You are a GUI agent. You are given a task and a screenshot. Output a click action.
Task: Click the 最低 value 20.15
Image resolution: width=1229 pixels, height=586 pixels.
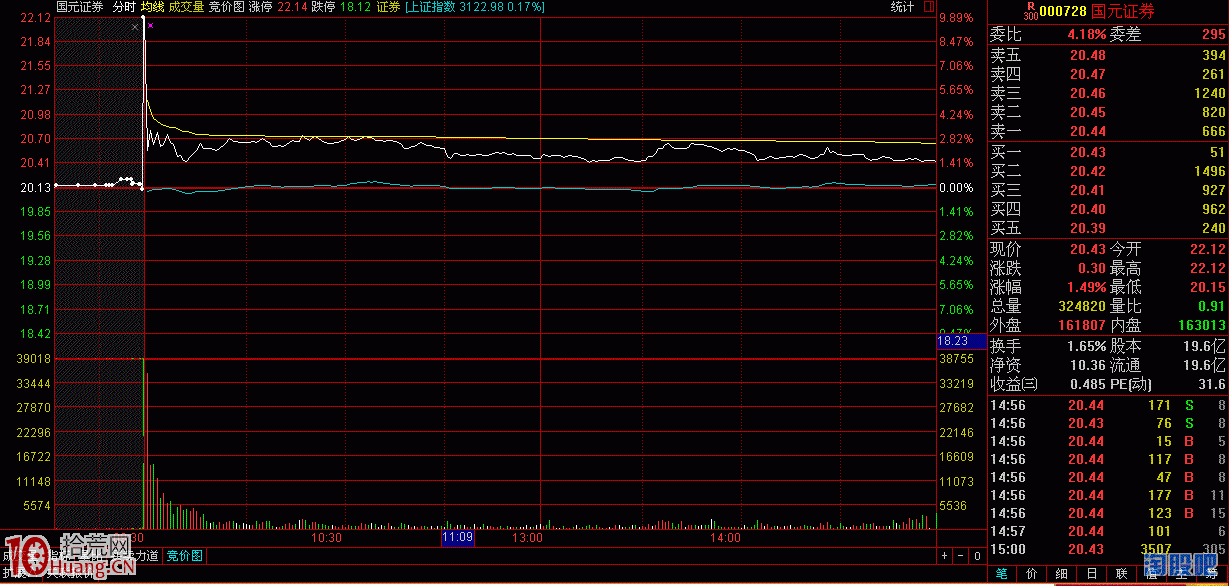(1207, 287)
